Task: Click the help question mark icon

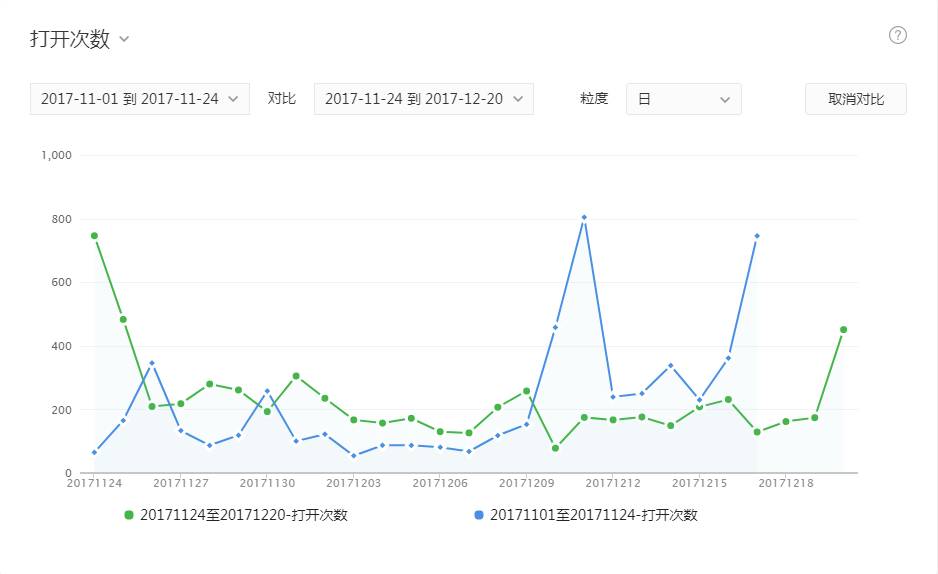Action: 897,36
